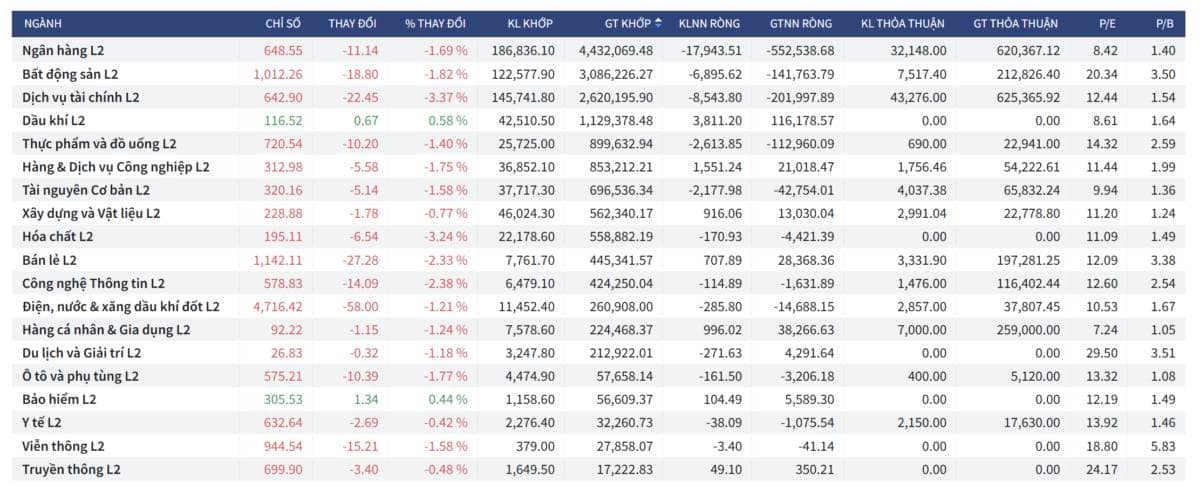Click the P/B column header

1167,22
